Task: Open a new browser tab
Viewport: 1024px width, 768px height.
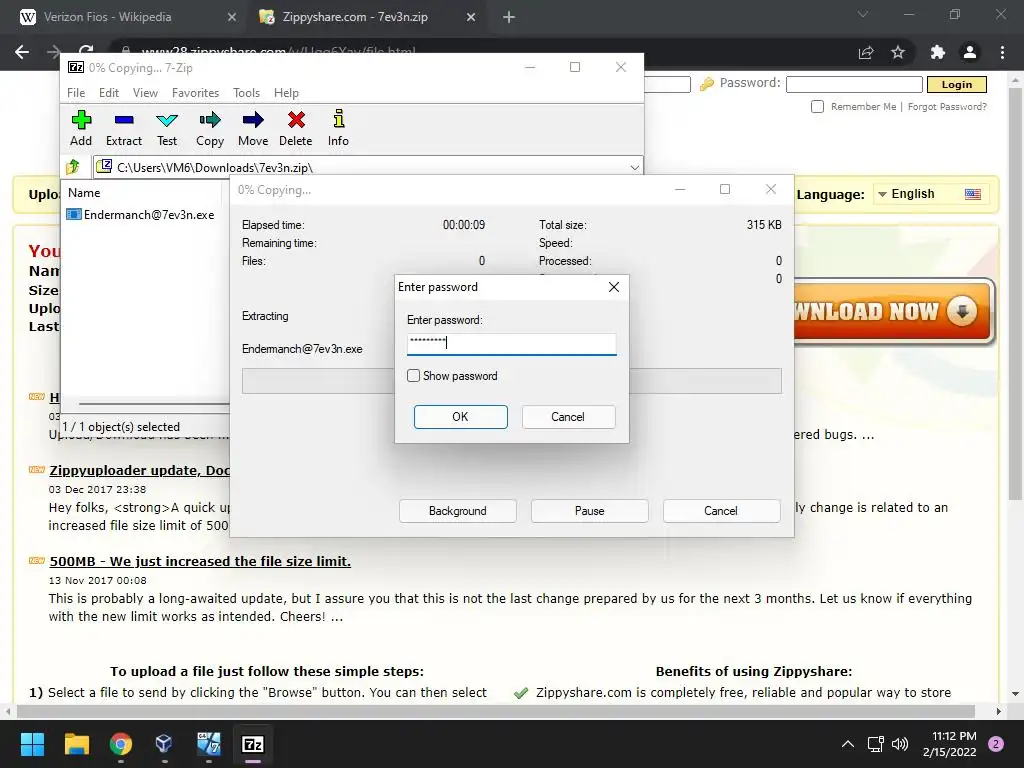Action: pyautogui.click(x=509, y=17)
